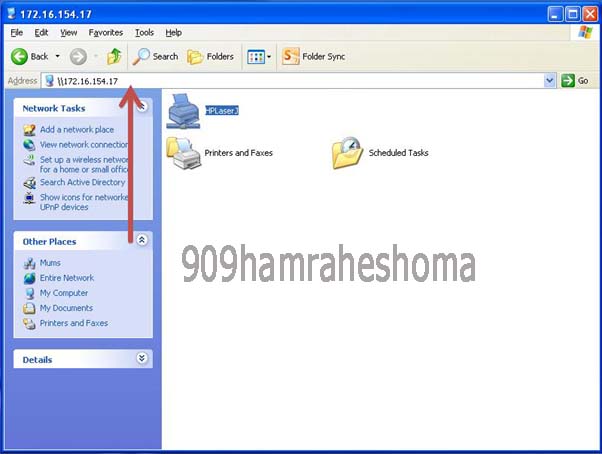Click the My Computer icon in sidebar
Image resolution: width=602 pixels, height=454 pixels.
[29, 293]
